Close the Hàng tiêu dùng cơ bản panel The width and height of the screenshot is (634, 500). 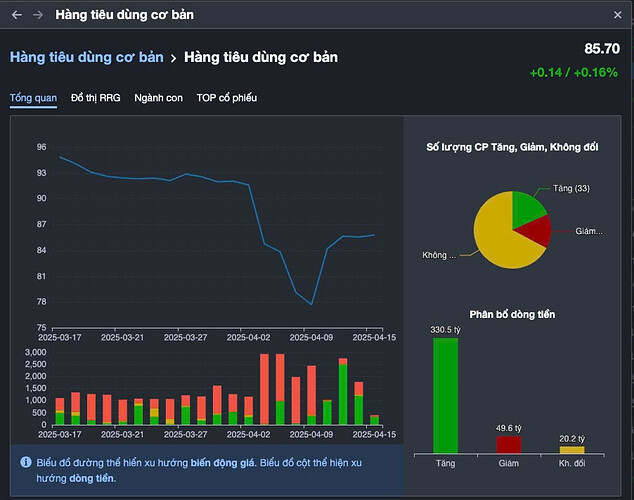click(617, 15)
